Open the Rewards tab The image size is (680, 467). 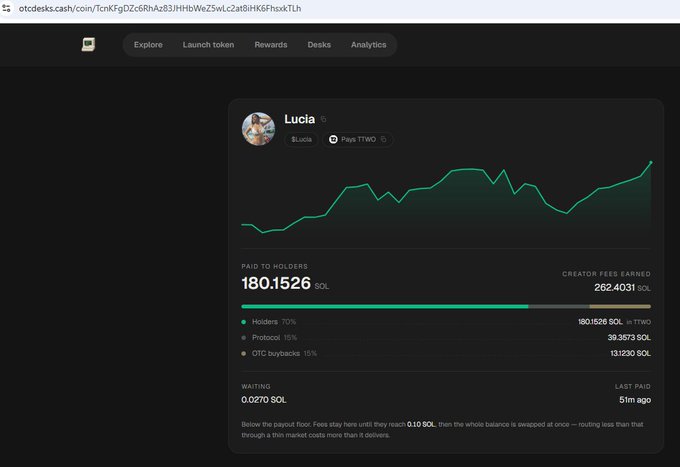pos(271,45)
